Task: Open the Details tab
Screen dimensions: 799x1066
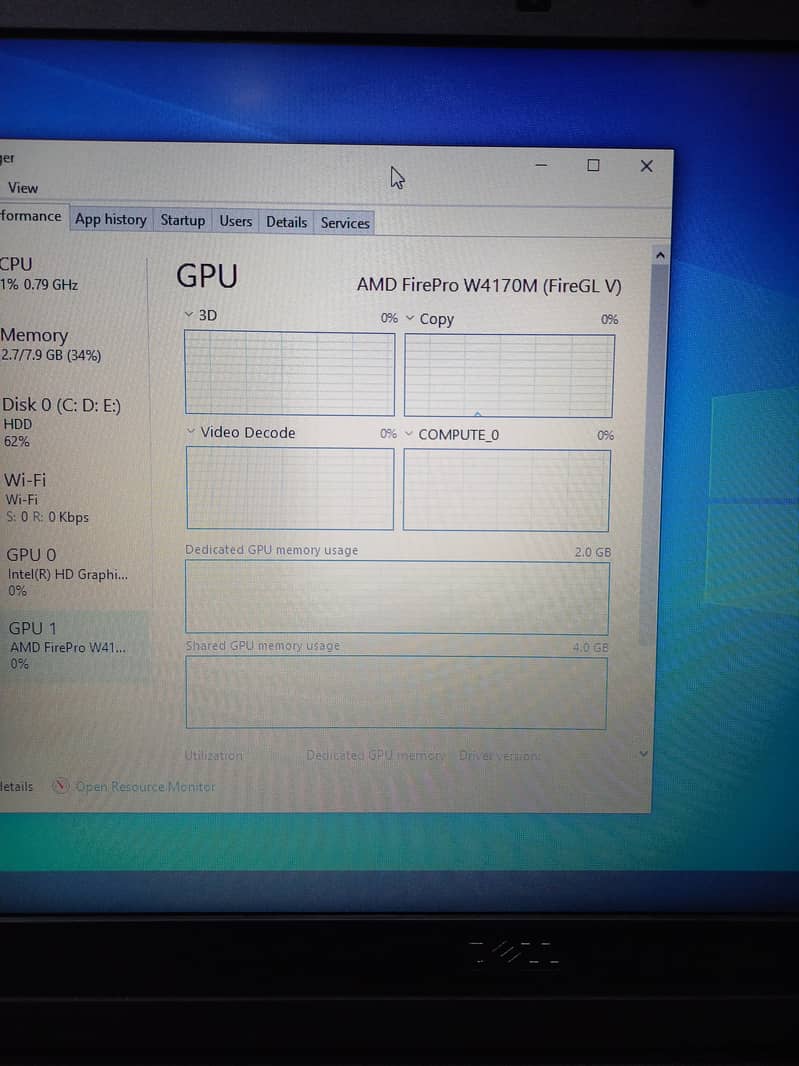Action: tap(286, 222)
